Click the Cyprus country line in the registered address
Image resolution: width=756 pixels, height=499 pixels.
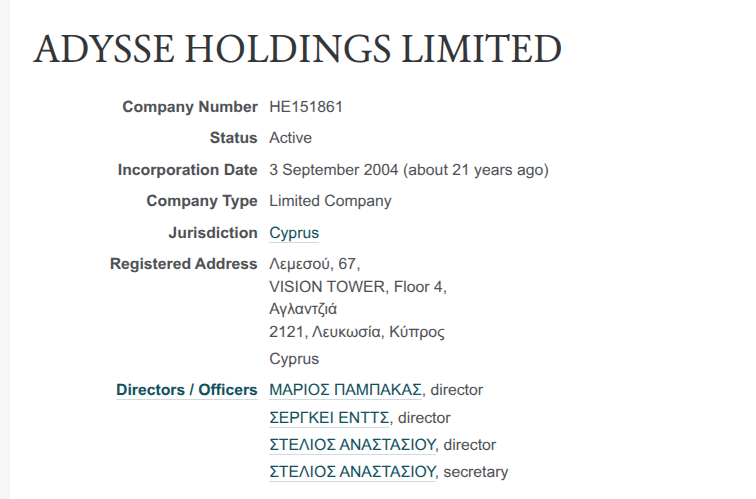click(294, 358)
